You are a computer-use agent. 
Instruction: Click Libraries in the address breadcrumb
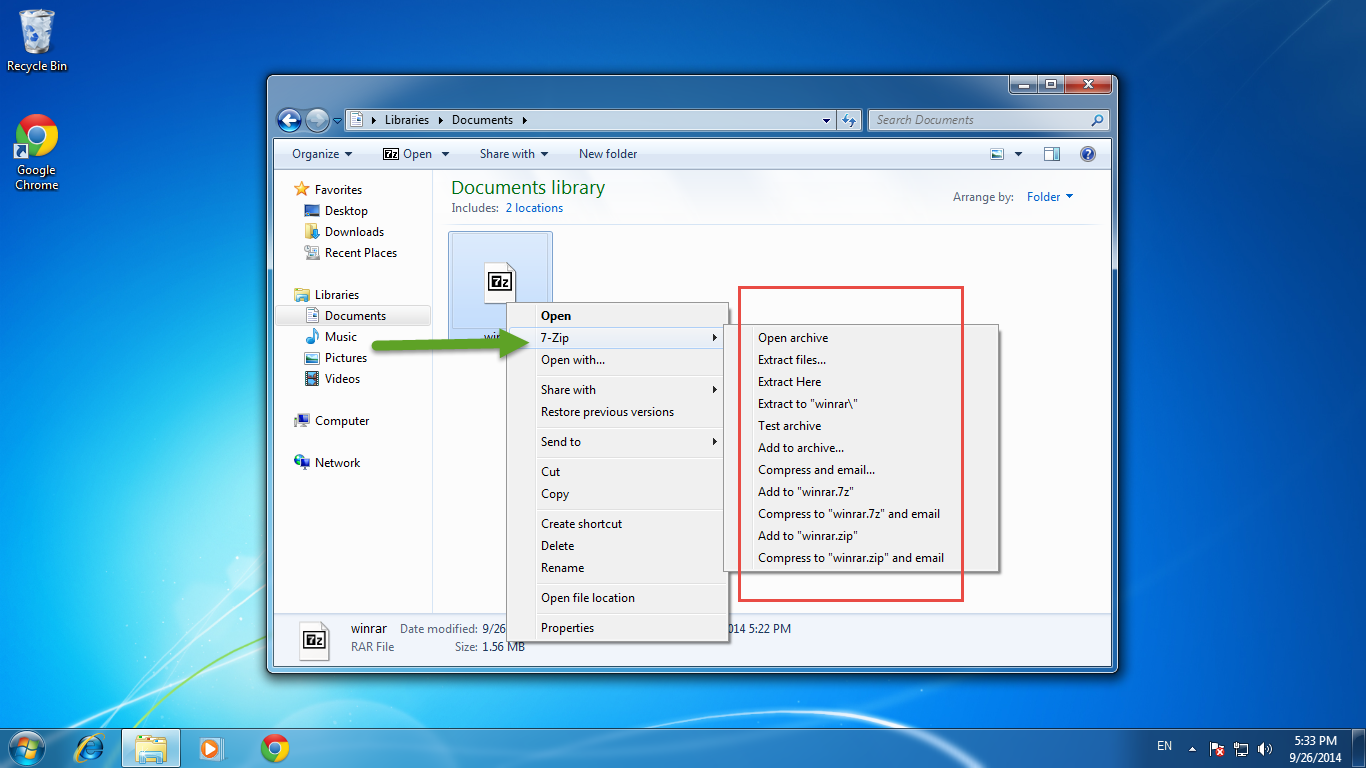[x=407, y=120]
